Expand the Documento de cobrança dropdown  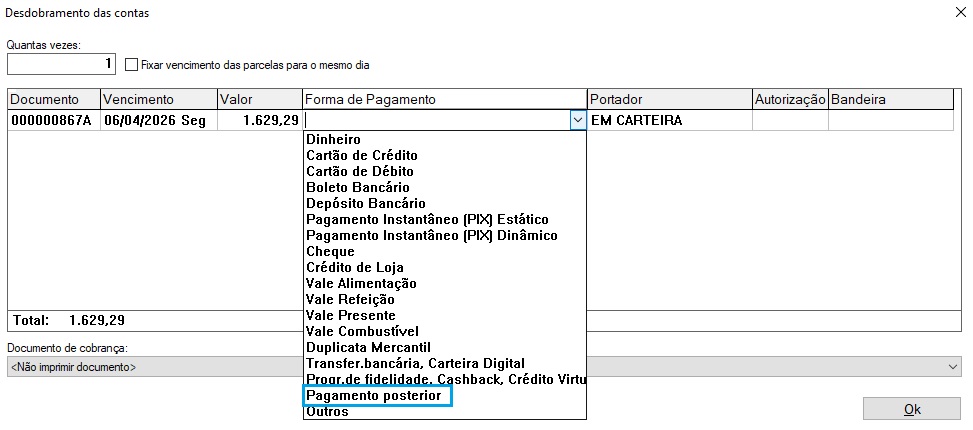(953, 367)
